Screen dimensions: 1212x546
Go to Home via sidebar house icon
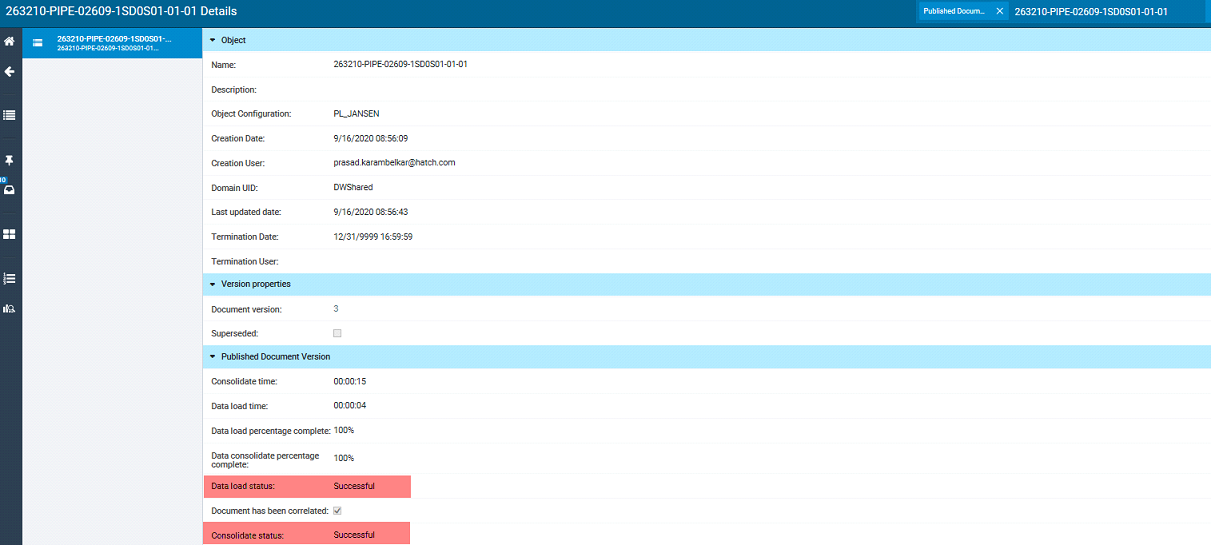[9, 42]
